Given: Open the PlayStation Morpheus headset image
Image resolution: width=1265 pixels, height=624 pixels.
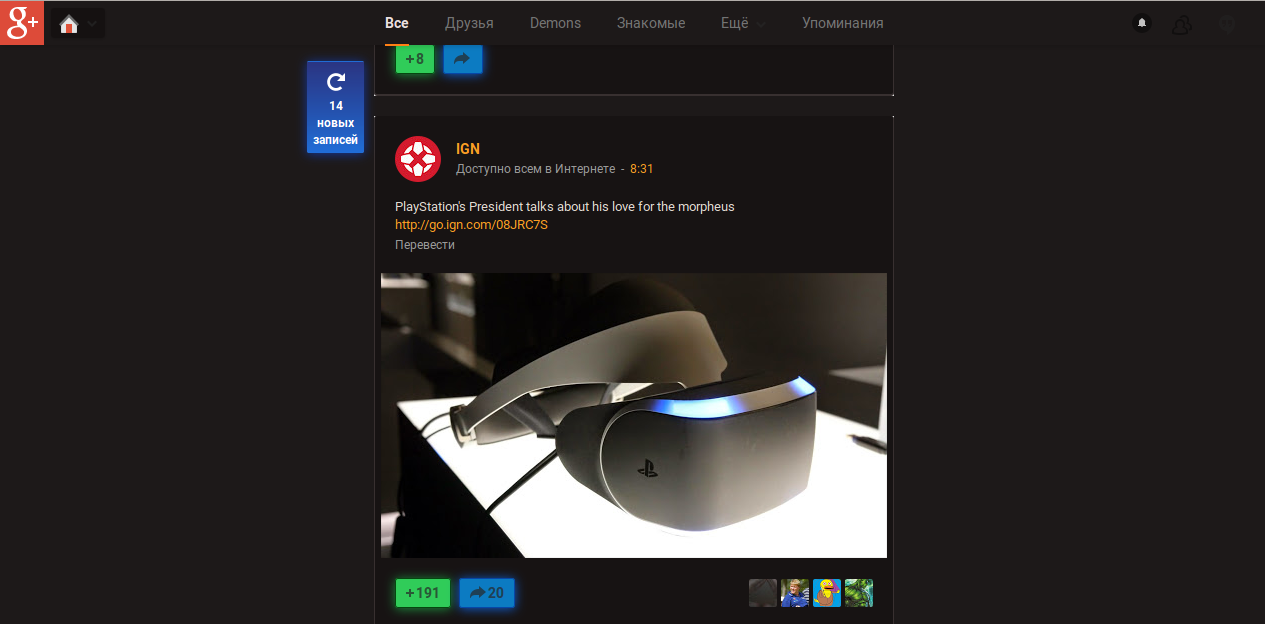Looking at the screenshot, I should [x=634, y=415].
